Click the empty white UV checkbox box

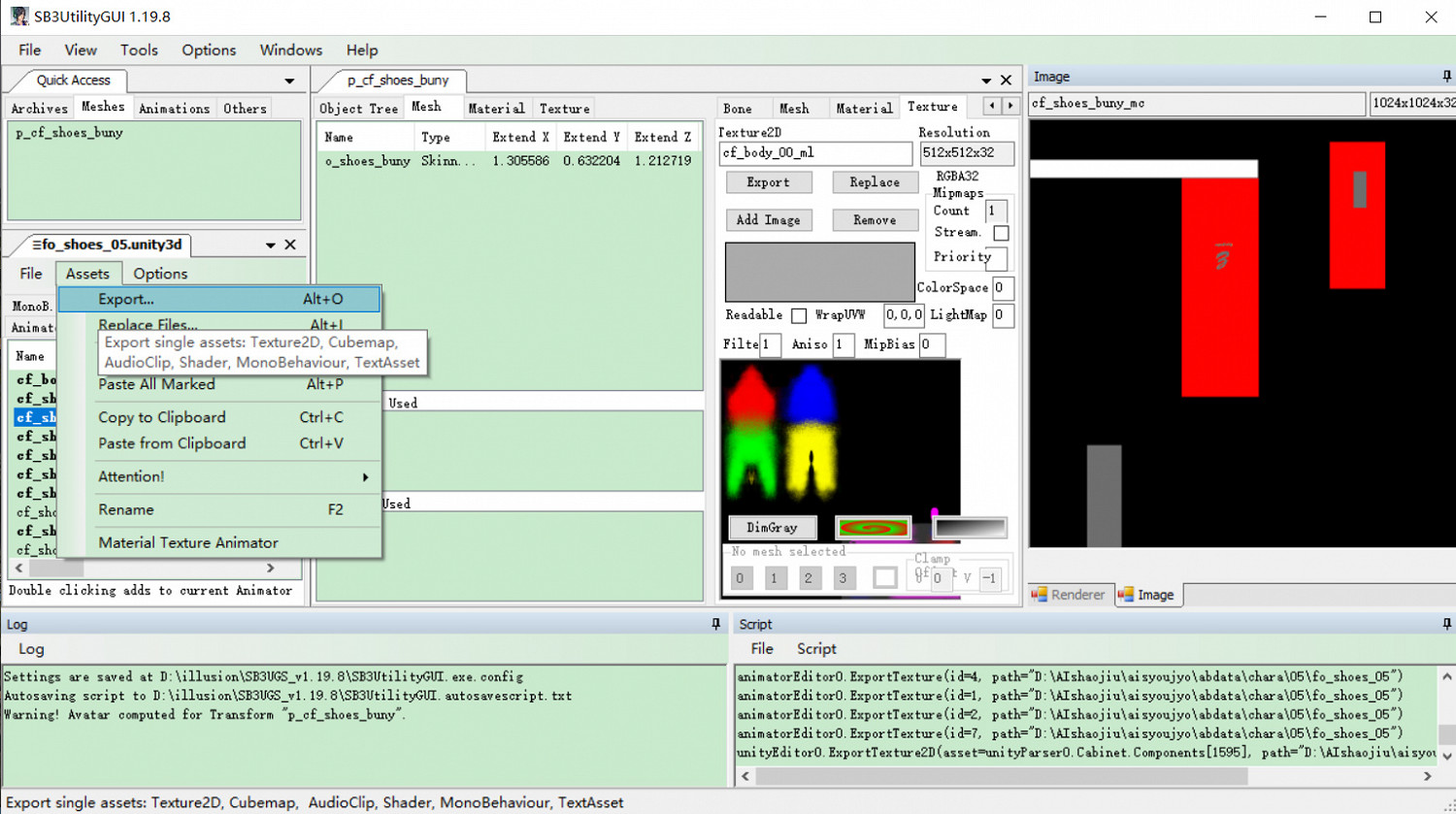click(x=884, y=578)
